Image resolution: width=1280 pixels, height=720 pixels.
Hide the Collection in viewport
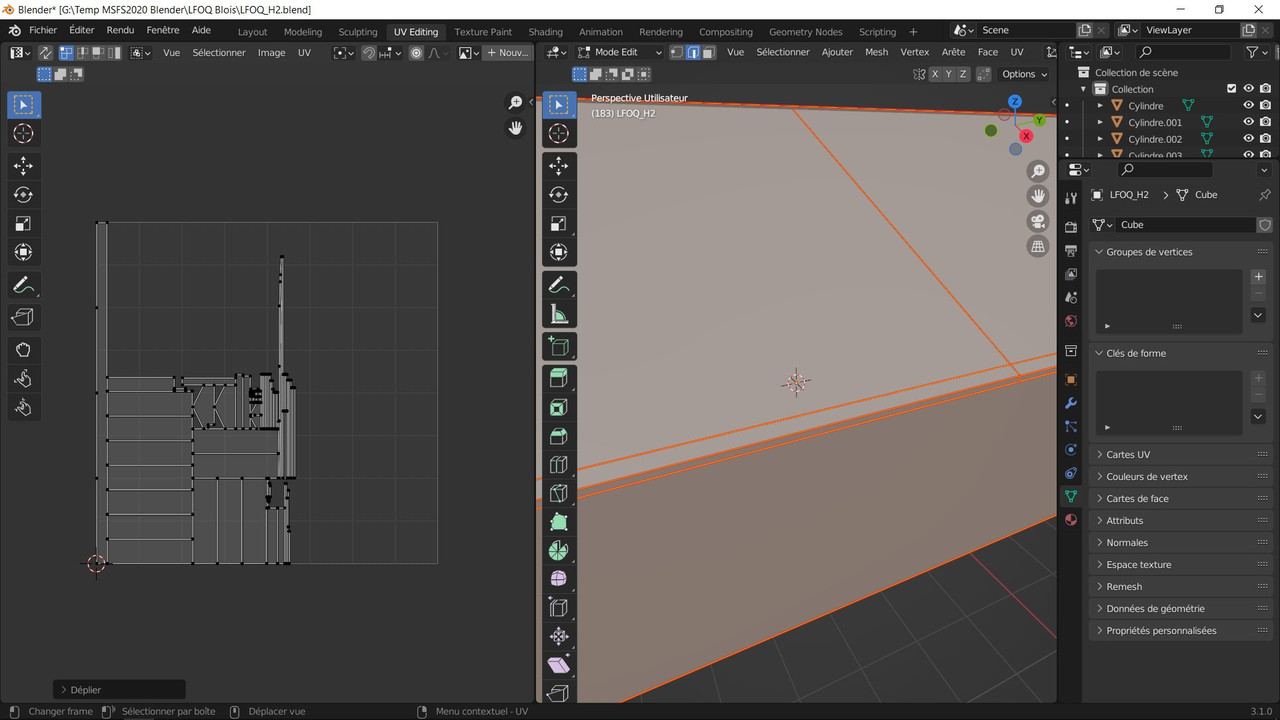pos(1248,88)
